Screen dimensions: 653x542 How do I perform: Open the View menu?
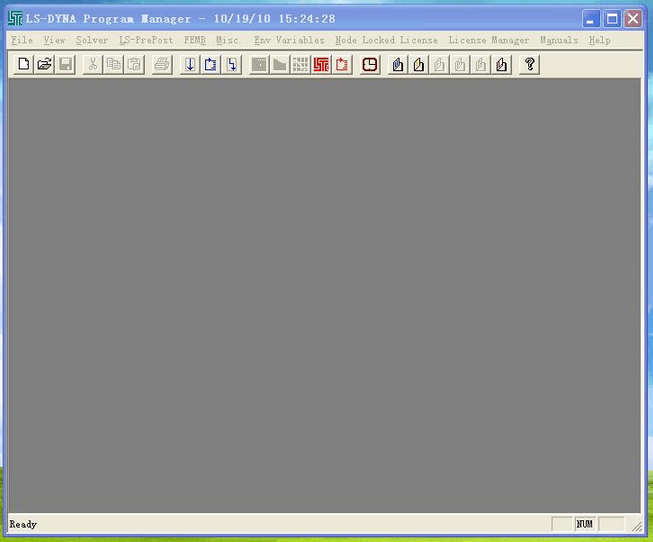coord(54,40)
